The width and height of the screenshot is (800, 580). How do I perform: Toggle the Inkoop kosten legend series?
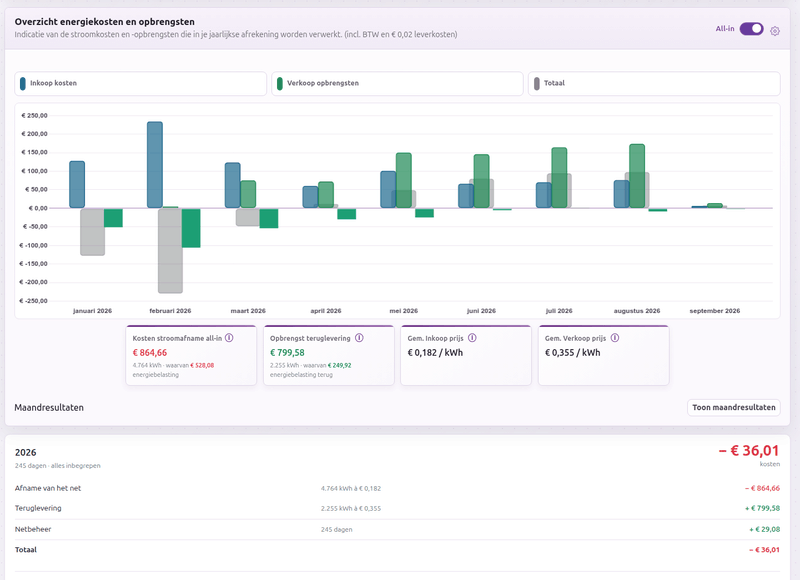[140, 83]
